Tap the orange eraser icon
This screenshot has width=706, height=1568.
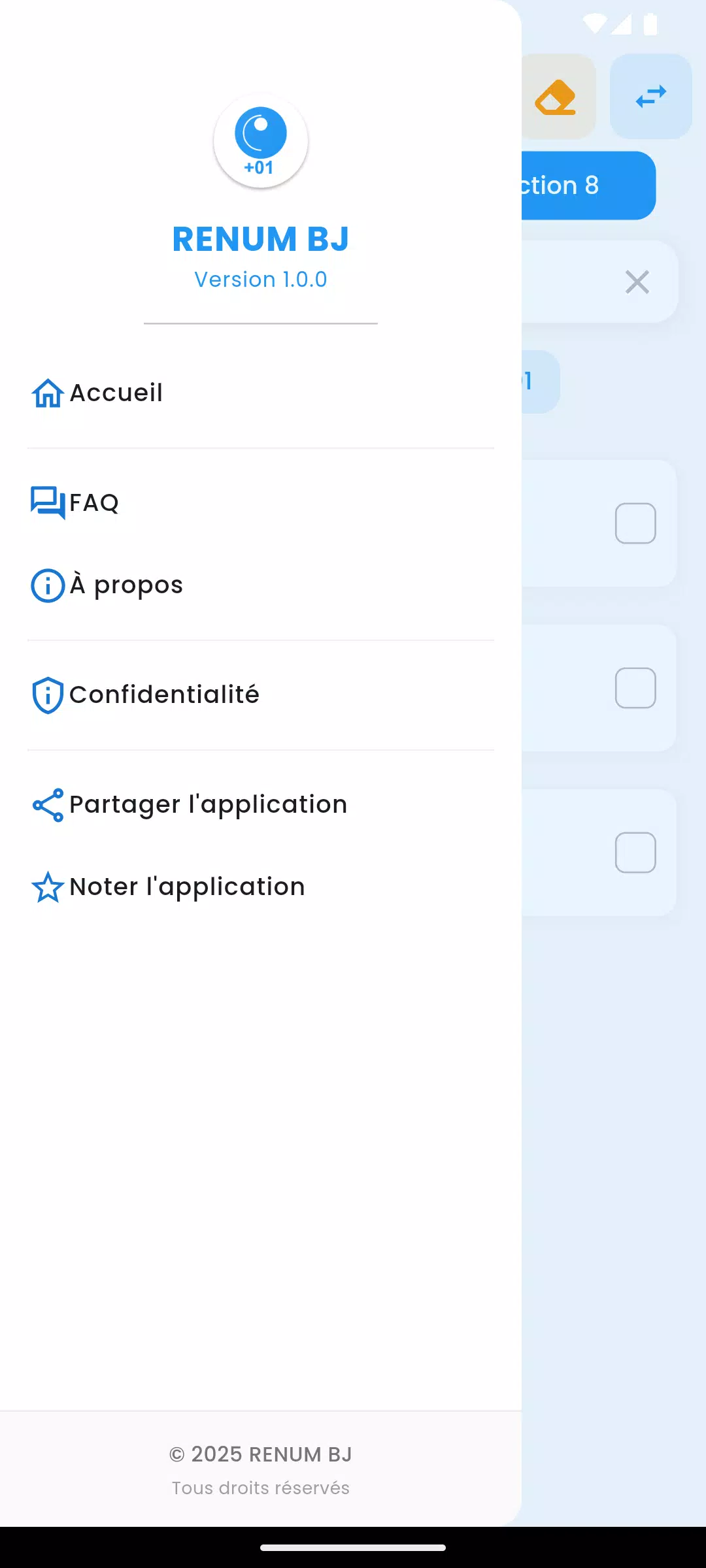click(x=556, y=97)
